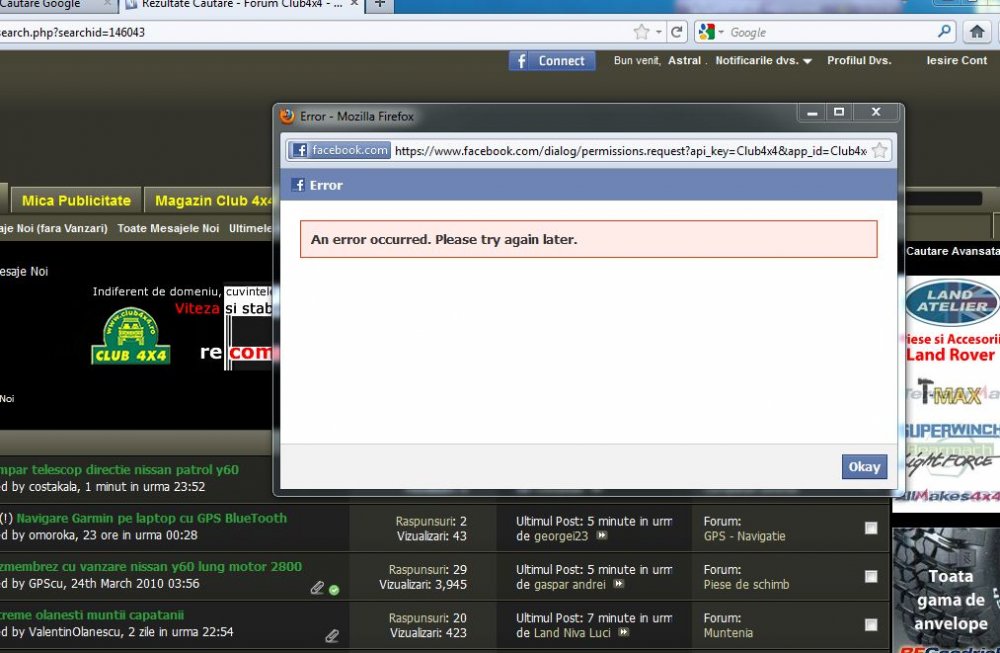This screenshot has height=653, width=1000.
Task: Click attachment paperclip on the nissan y60 2800 thread
Action: coord(317,588)
